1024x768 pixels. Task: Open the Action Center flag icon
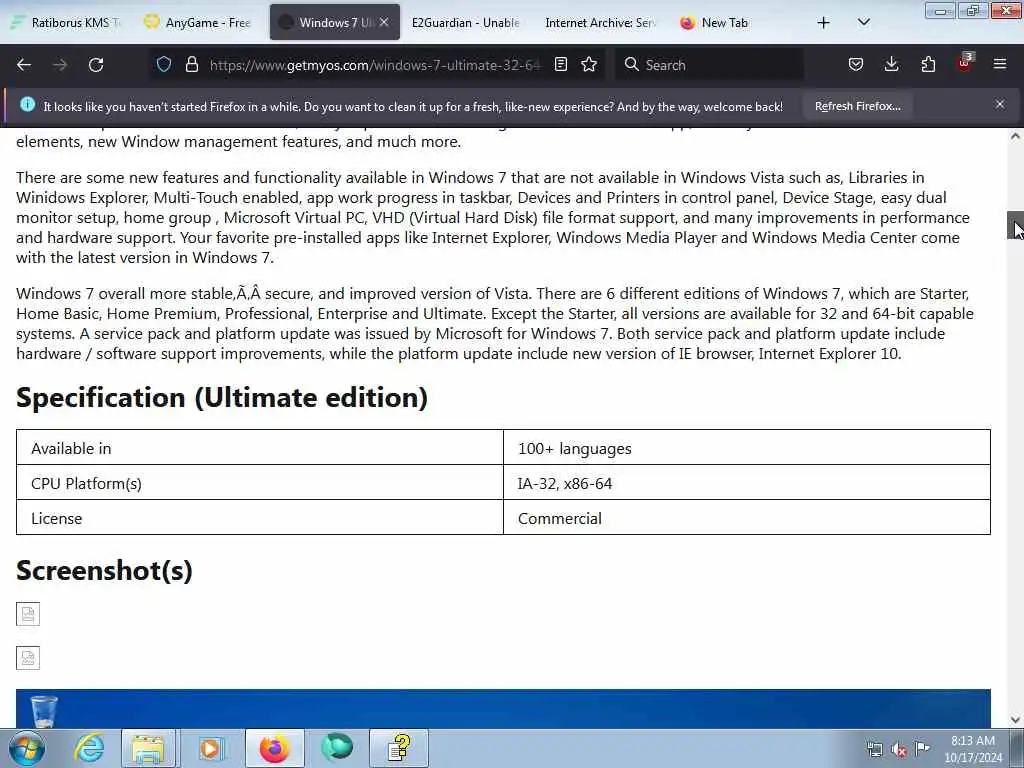coord(922,748)
